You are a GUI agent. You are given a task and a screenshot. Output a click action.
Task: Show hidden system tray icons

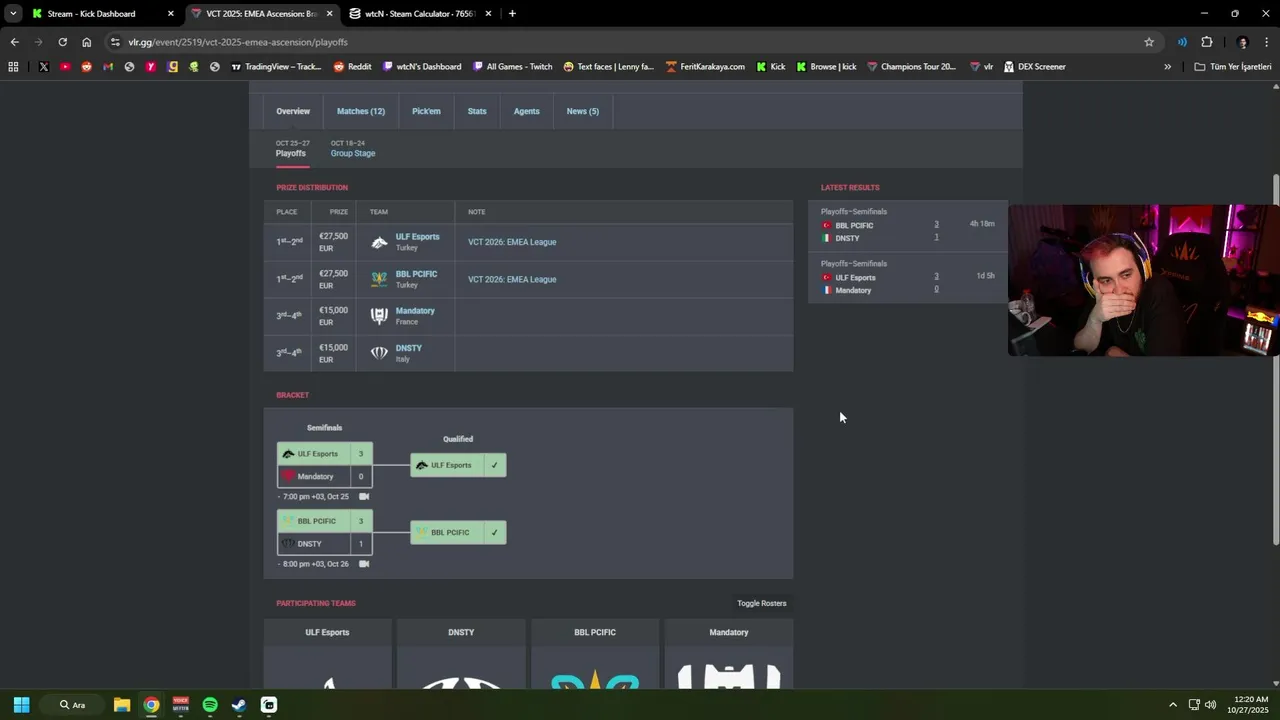1172,705
